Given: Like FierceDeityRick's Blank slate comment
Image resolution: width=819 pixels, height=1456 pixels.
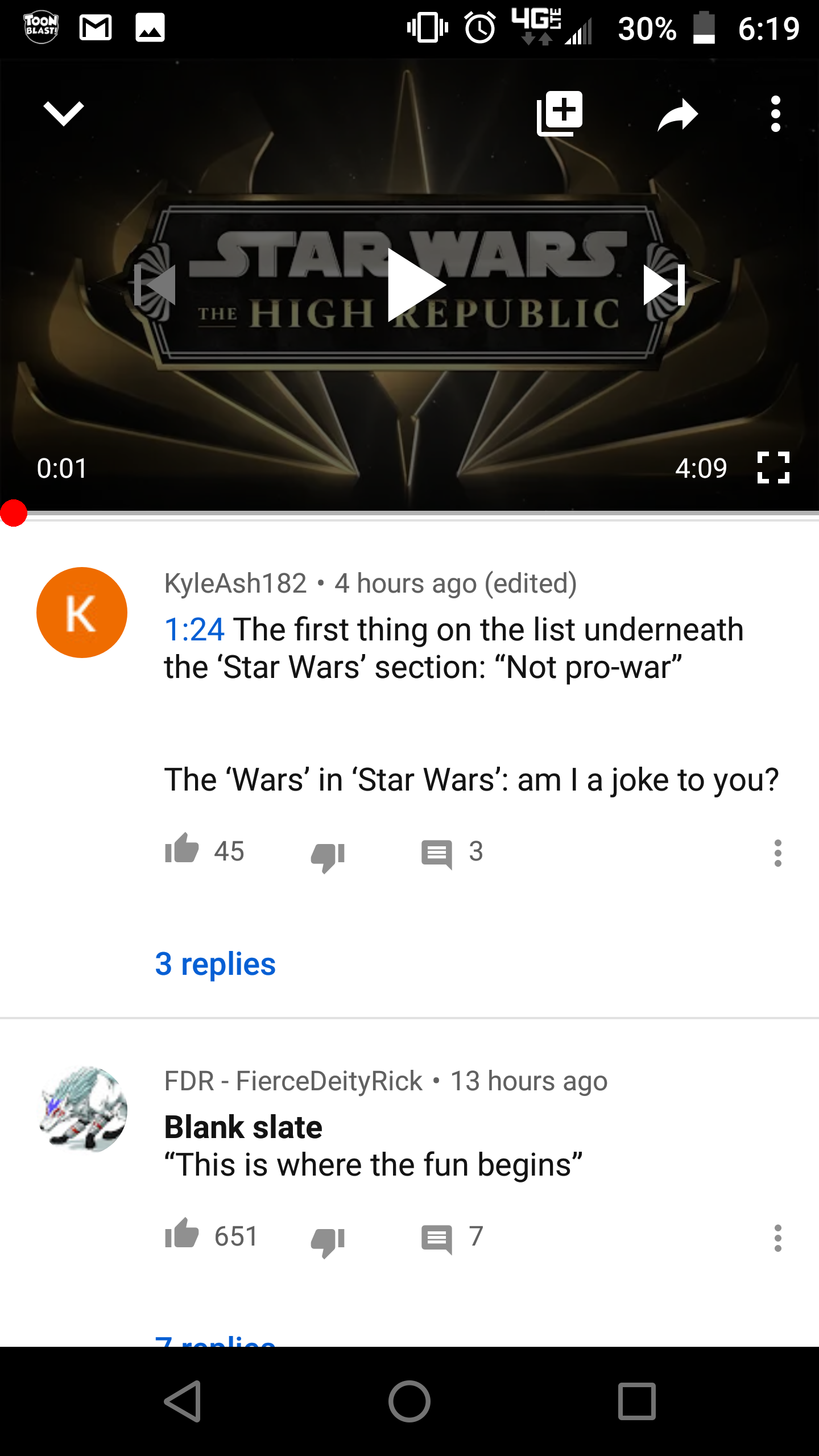Looking at the screenshot, I should pyautogui.click(x=182, y=1234).
